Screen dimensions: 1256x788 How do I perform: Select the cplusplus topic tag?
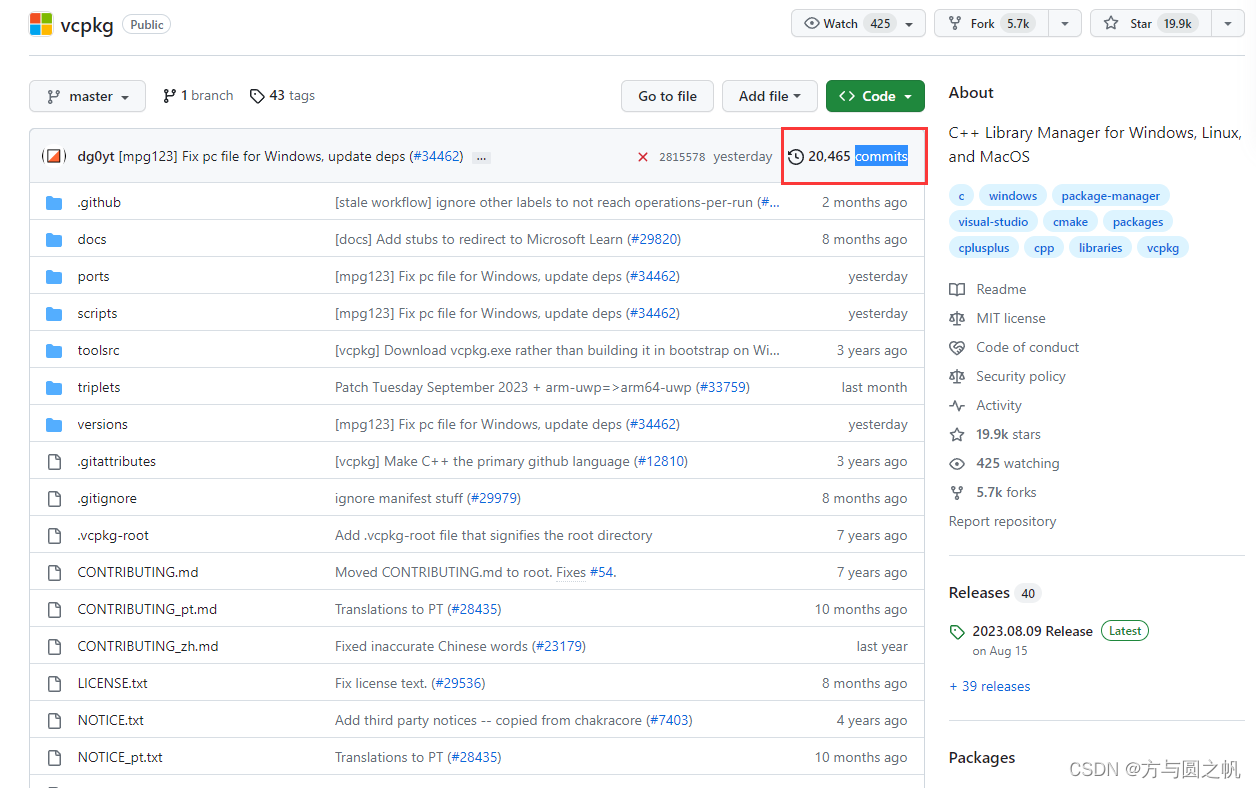(x=984, y=248)
